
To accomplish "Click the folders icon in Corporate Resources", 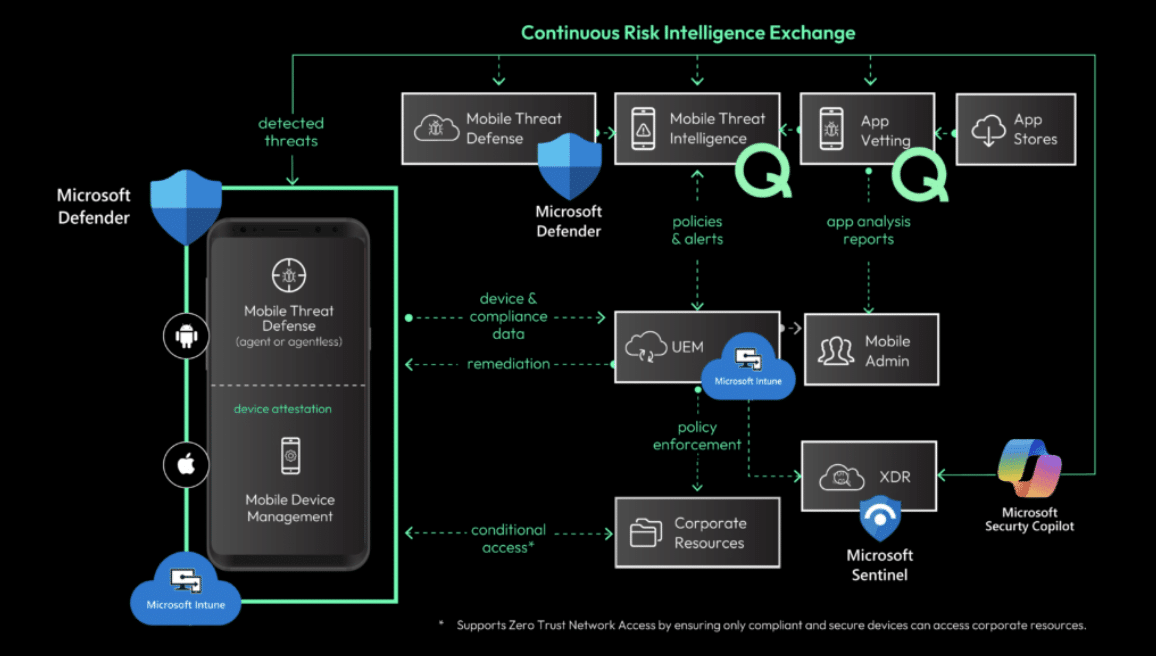I will click(x=646, y=532).
